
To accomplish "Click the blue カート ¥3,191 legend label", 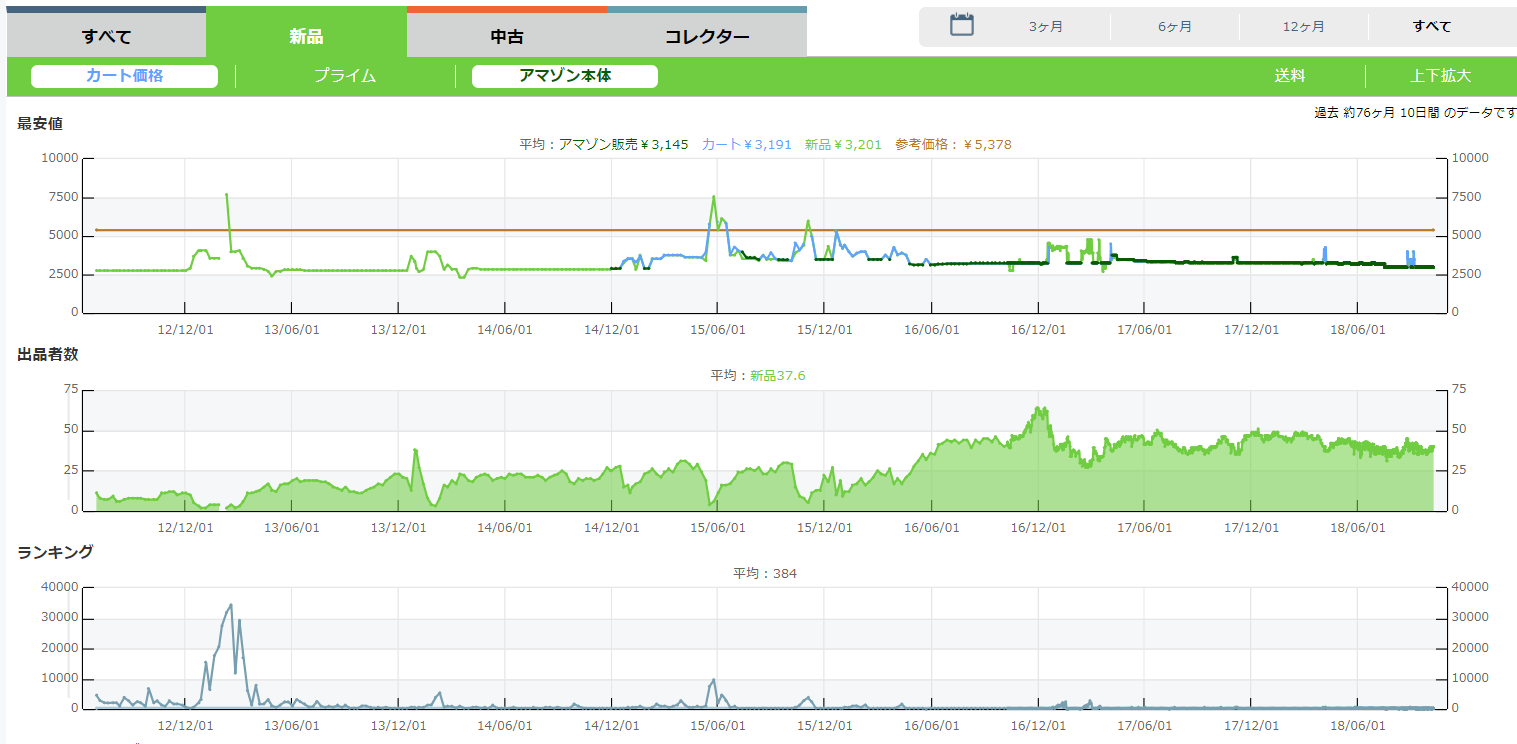I will click(x=746, y=145).
